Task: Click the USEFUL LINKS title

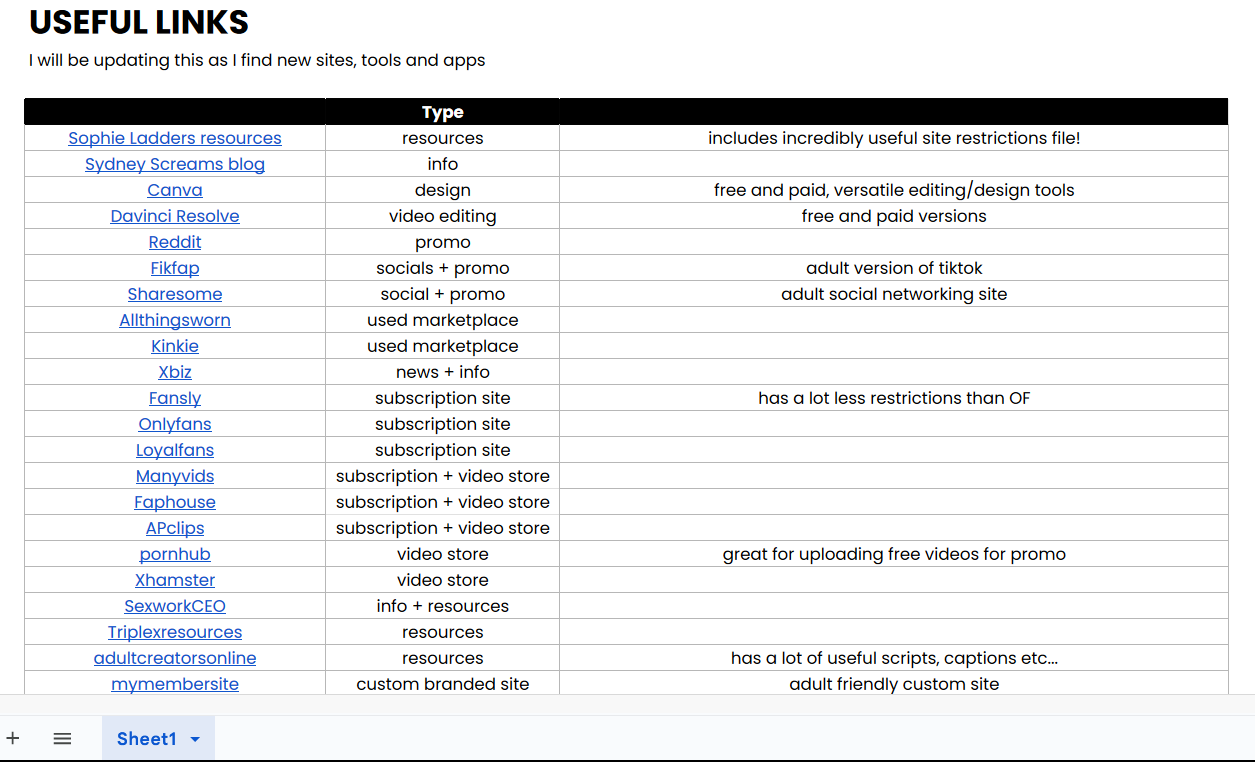Action: 139,22
